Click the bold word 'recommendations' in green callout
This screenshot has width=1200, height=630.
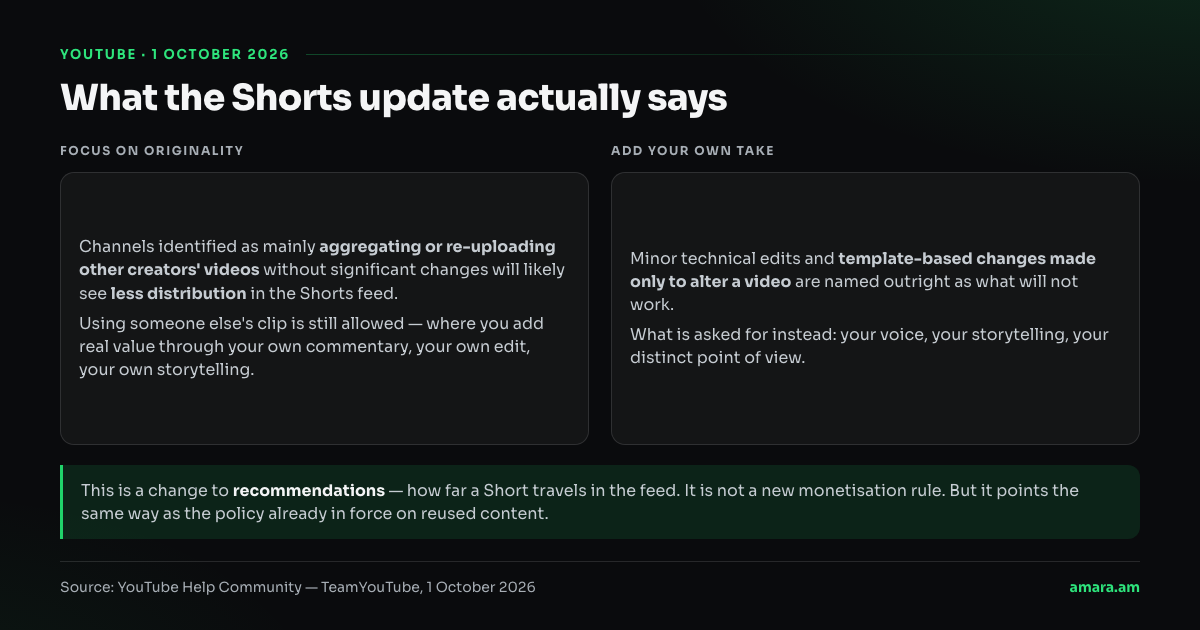click(x=308, y=491)
